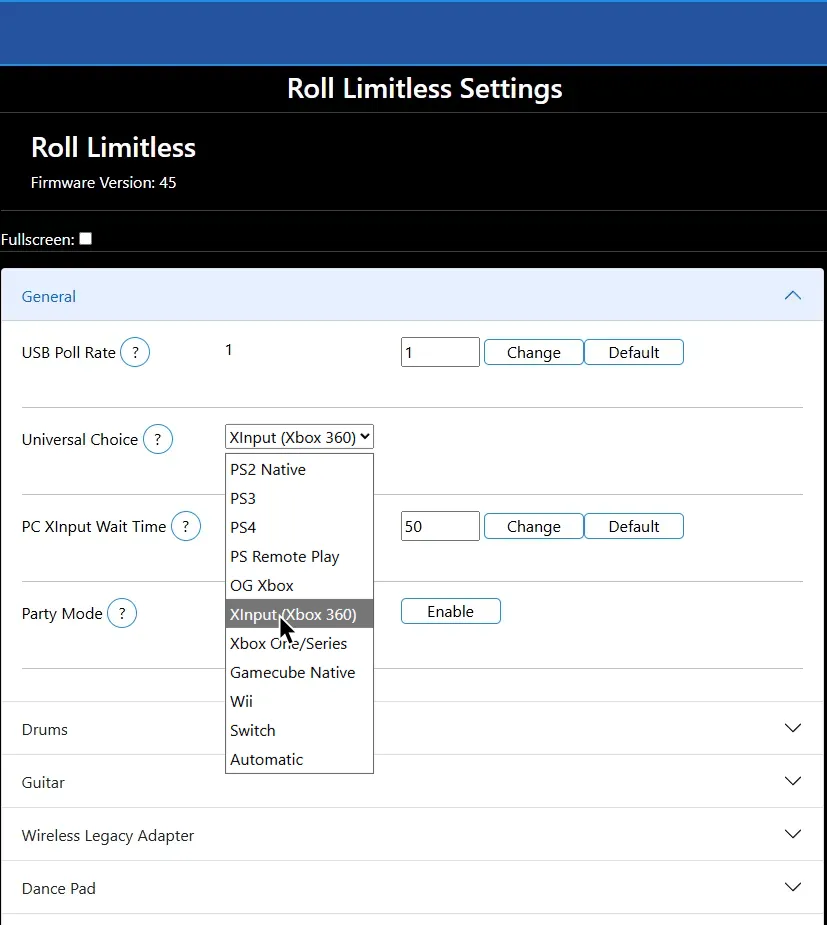Open the Party Mode help tooltip

122,613
